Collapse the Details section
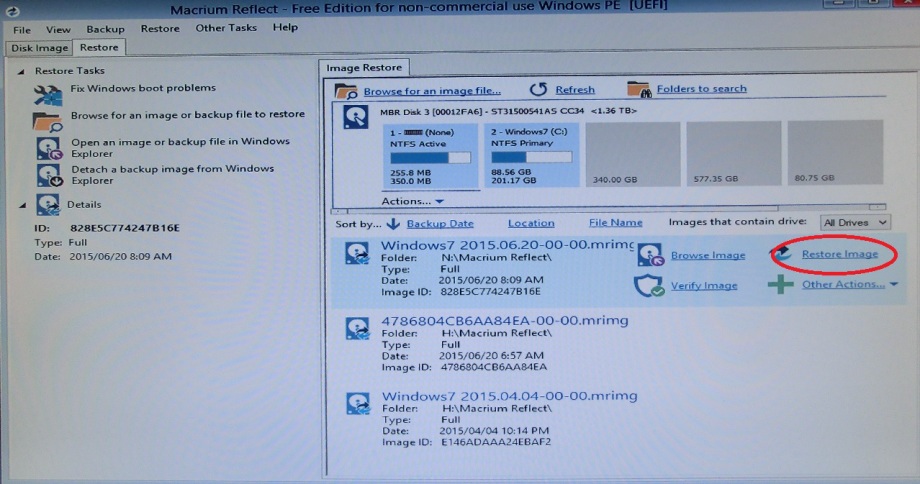920x484 pixels. pos(23,205)
